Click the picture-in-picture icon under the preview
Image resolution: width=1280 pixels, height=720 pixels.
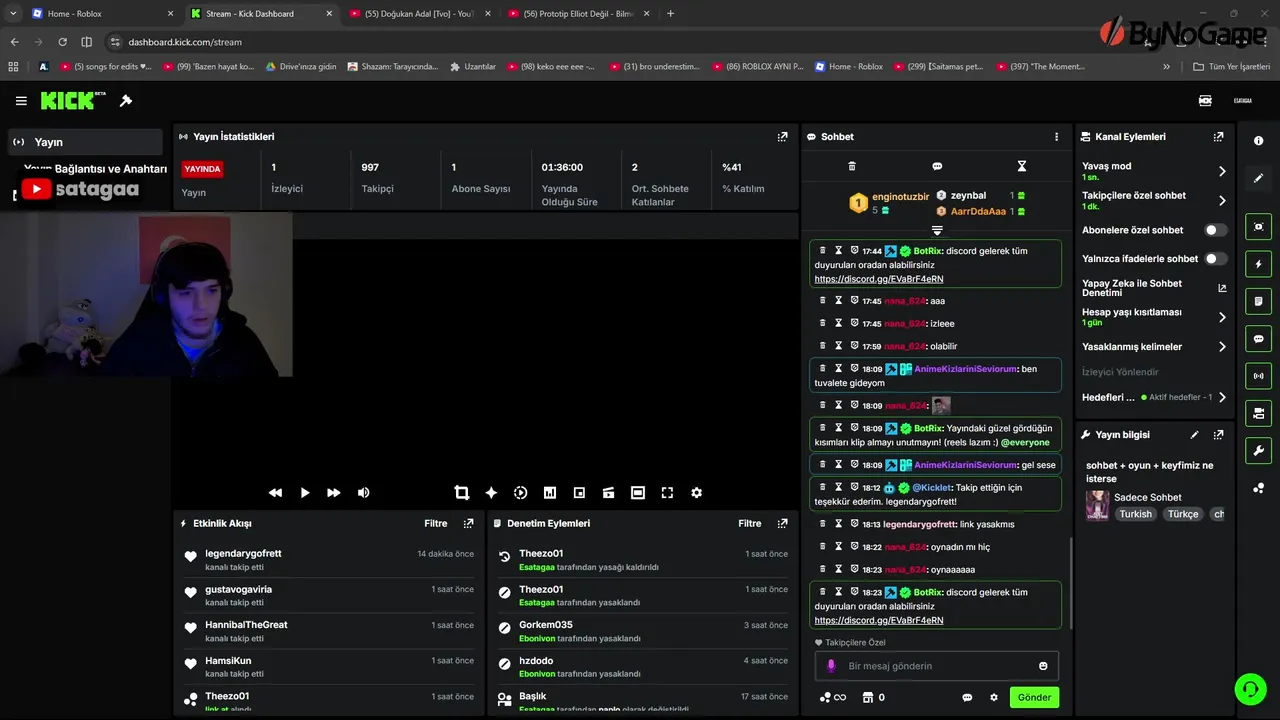click(579, 493)
